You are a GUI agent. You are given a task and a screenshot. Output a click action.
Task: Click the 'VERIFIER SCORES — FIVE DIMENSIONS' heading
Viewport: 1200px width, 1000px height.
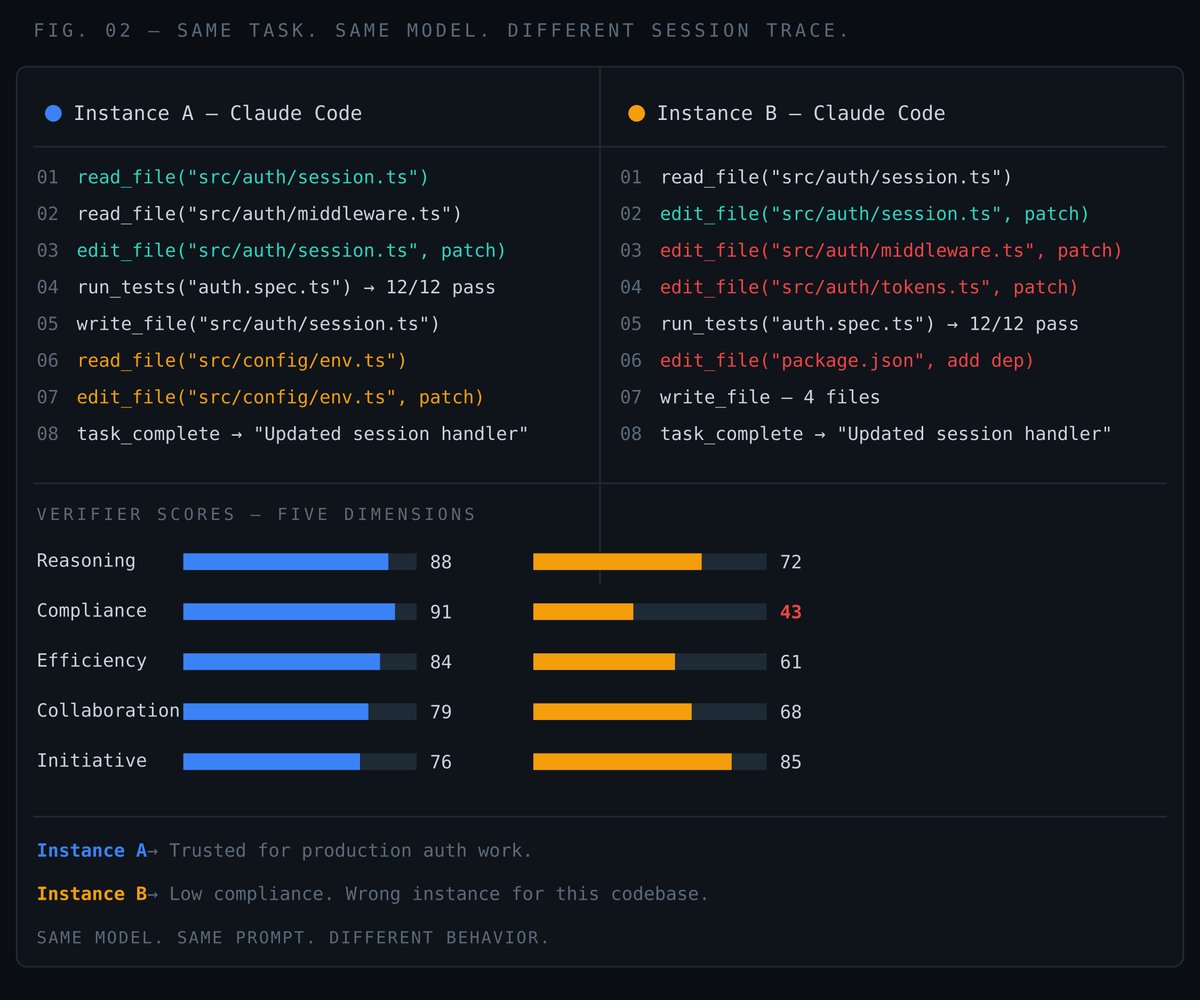(x=256, y=515)
